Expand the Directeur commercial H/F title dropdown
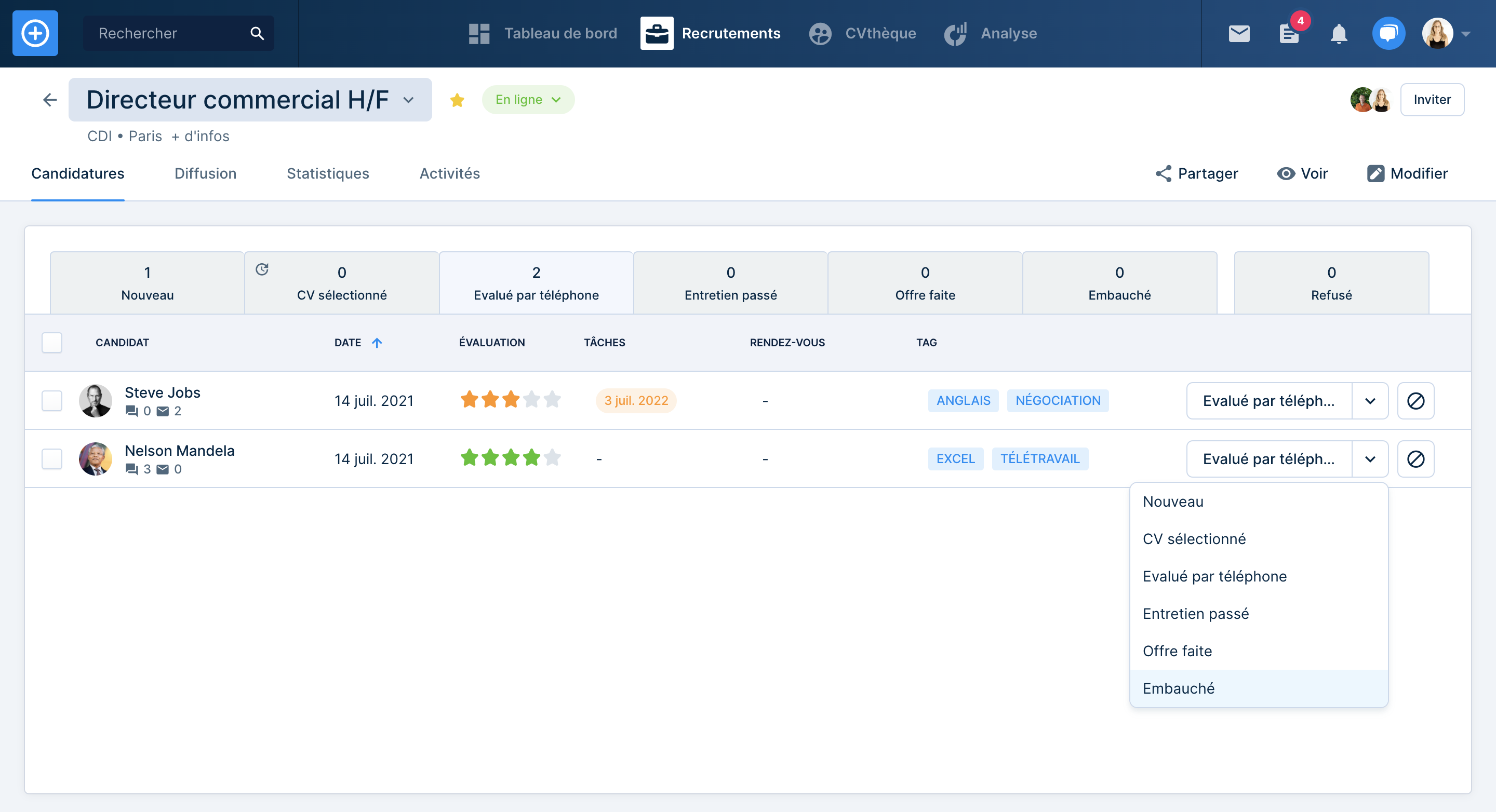This screenshot has width=1496, height=812. 408,100
